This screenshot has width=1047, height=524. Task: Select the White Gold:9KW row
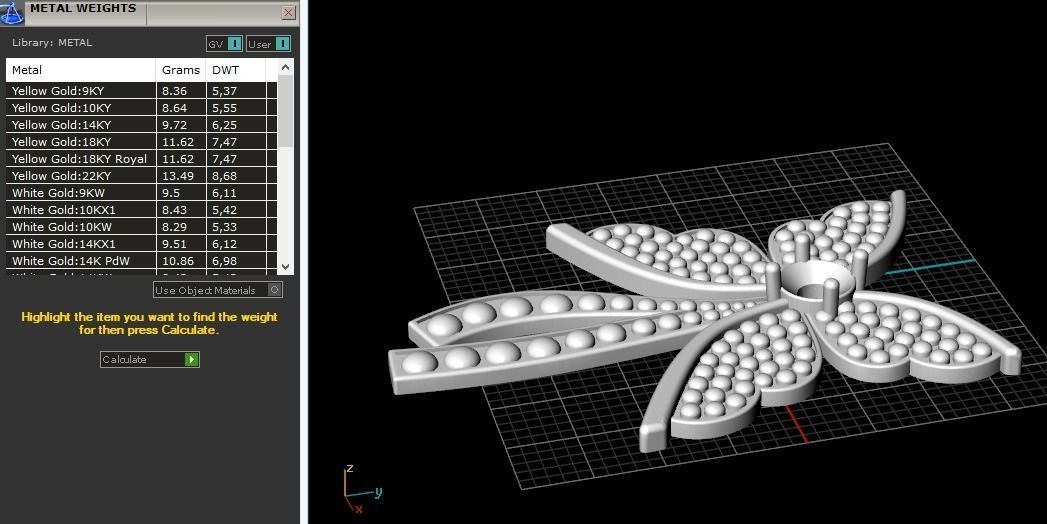coord(142,193)
